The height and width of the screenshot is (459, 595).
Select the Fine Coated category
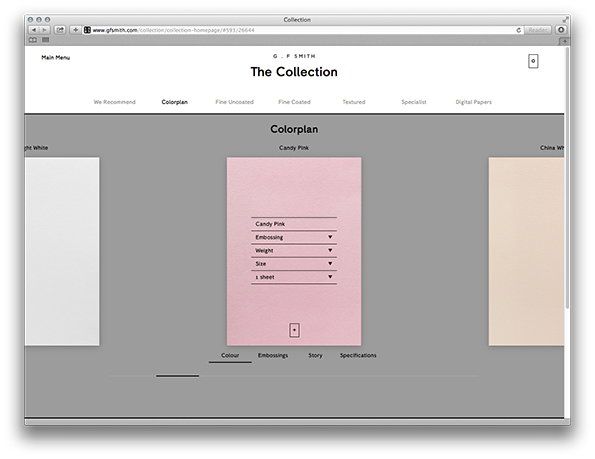294,102
